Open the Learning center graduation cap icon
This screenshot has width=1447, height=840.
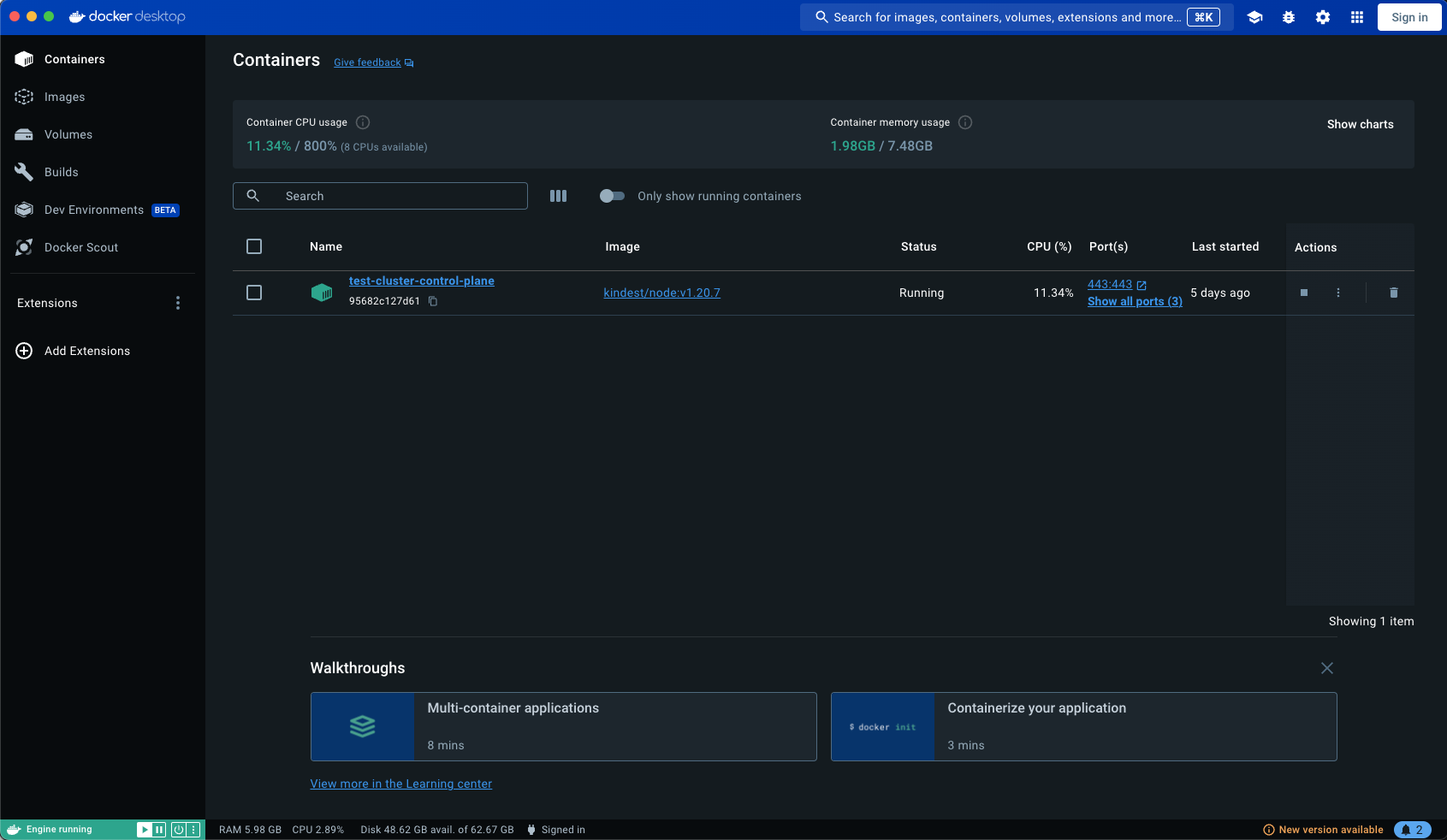pos(1254,17)
